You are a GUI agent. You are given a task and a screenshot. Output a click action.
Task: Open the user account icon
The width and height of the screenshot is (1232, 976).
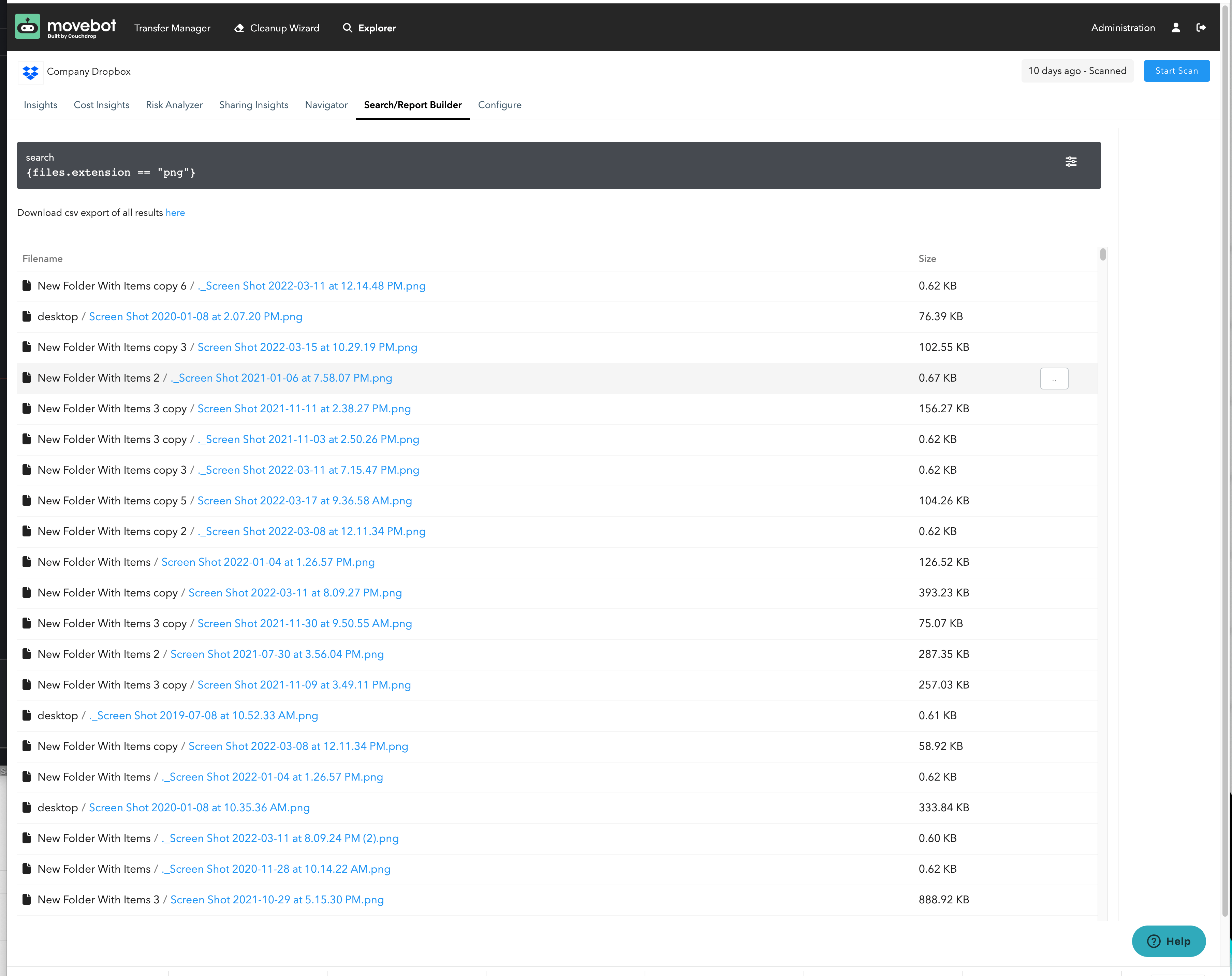click(x=1175, y=27)
